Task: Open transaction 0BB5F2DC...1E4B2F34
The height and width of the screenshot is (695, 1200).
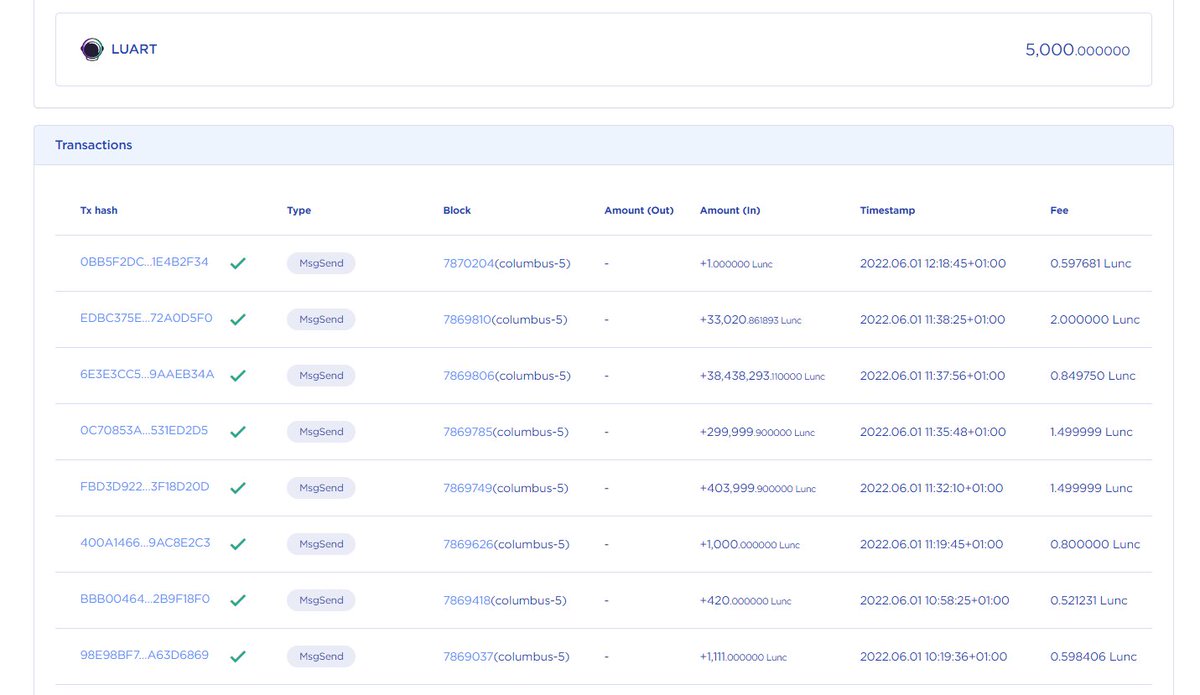Action: coord(144,262)
